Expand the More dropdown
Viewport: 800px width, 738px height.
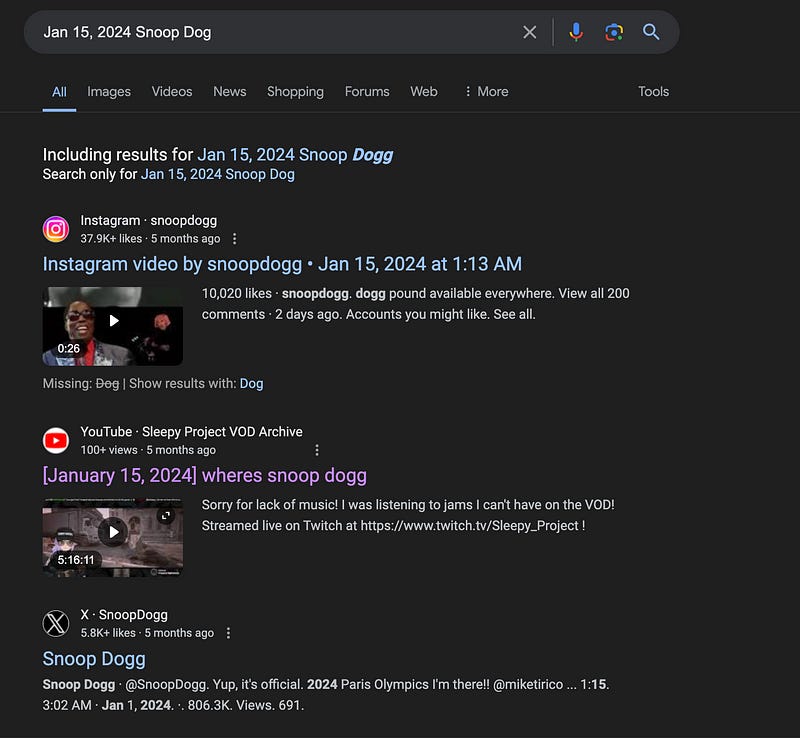(x=486, y=92)
